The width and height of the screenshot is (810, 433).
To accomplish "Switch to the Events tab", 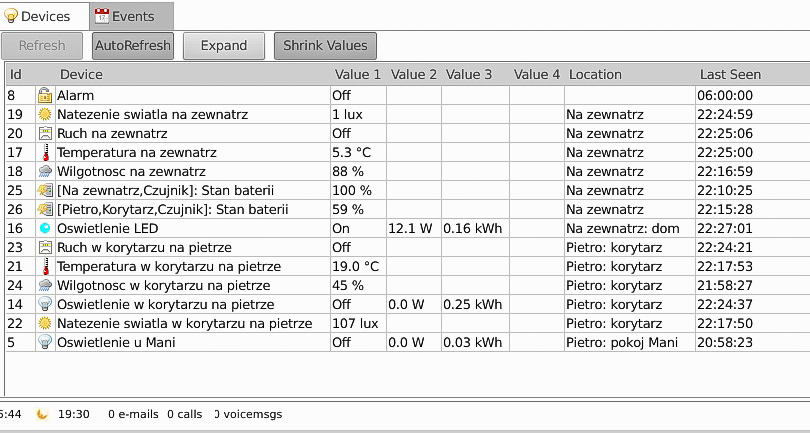I will tap(132, 16).
